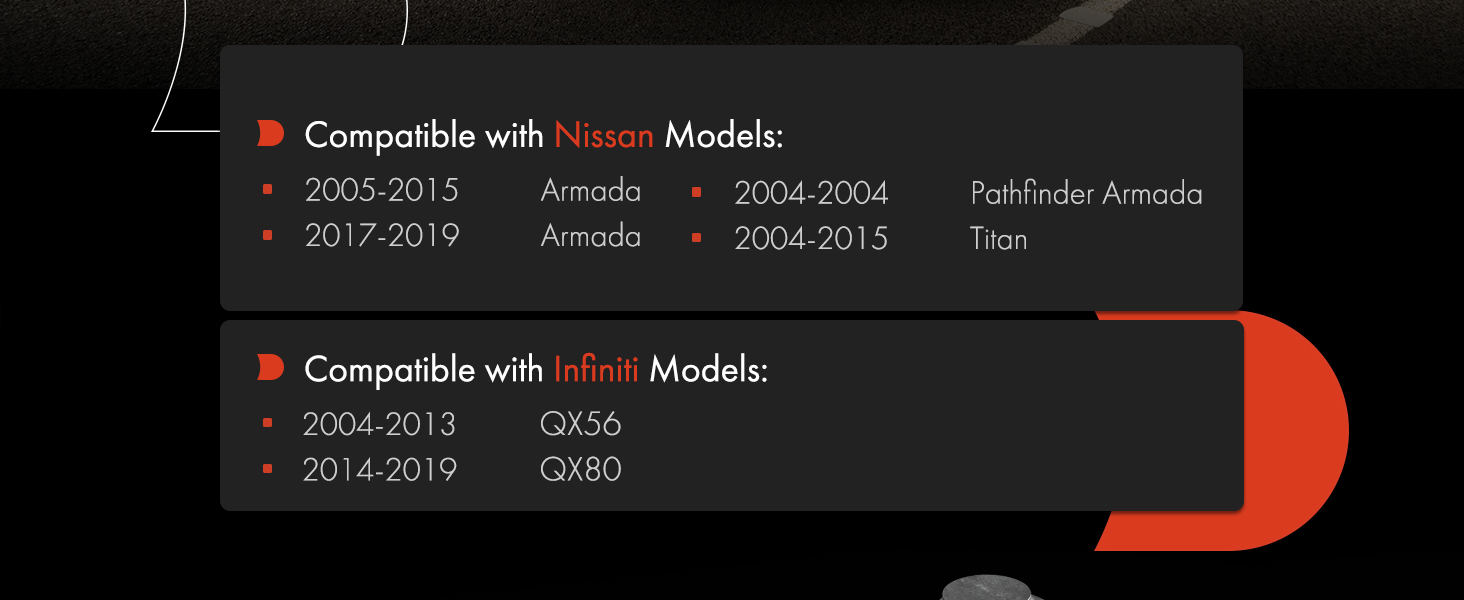Click the QX80 model label
1464x600 pixels.
pyautogui.click(x=580, y=469)
